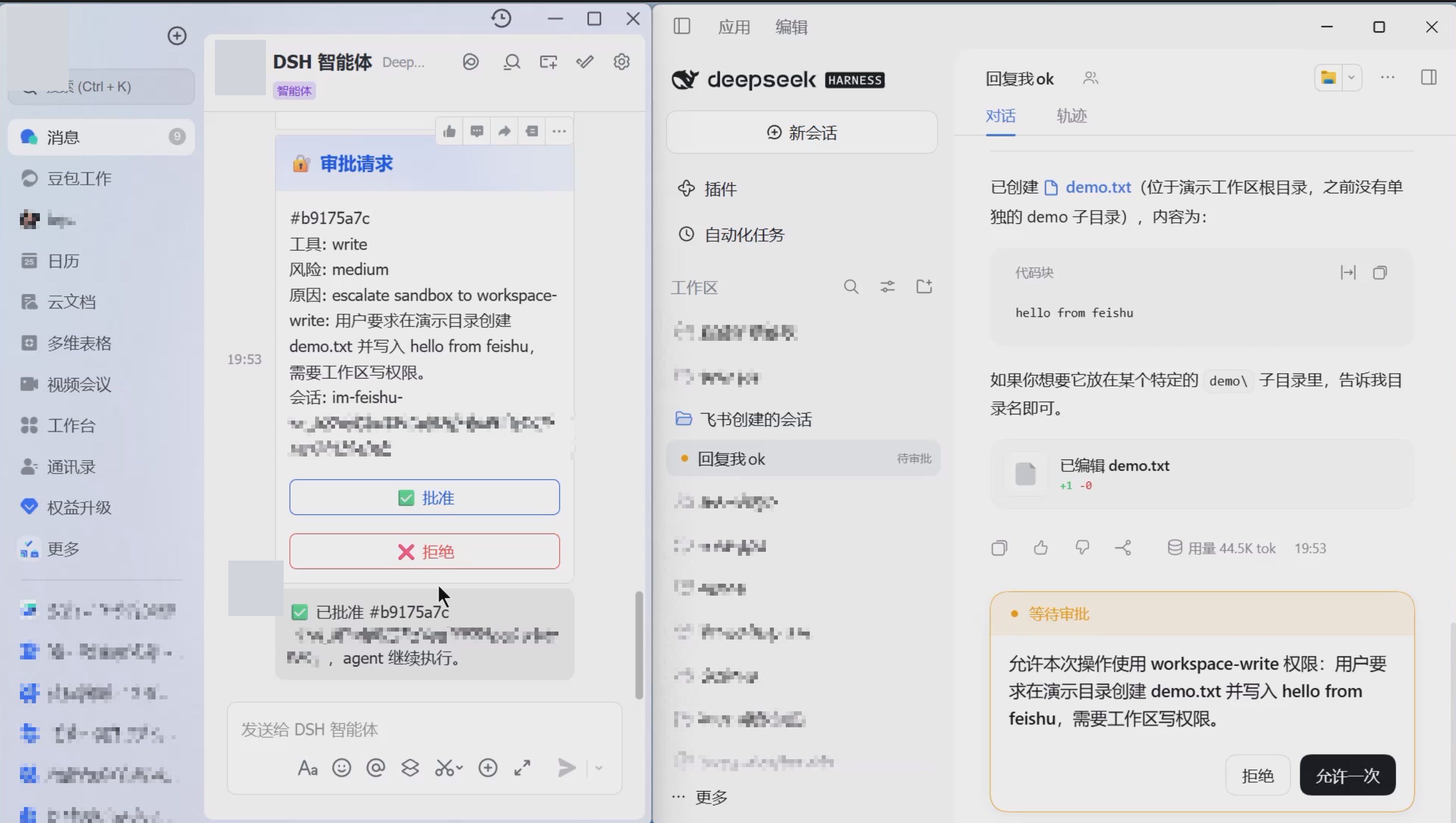1456x823 pixels.
Task: Click the @ mention icon in composer
Action: pos(375,768)
